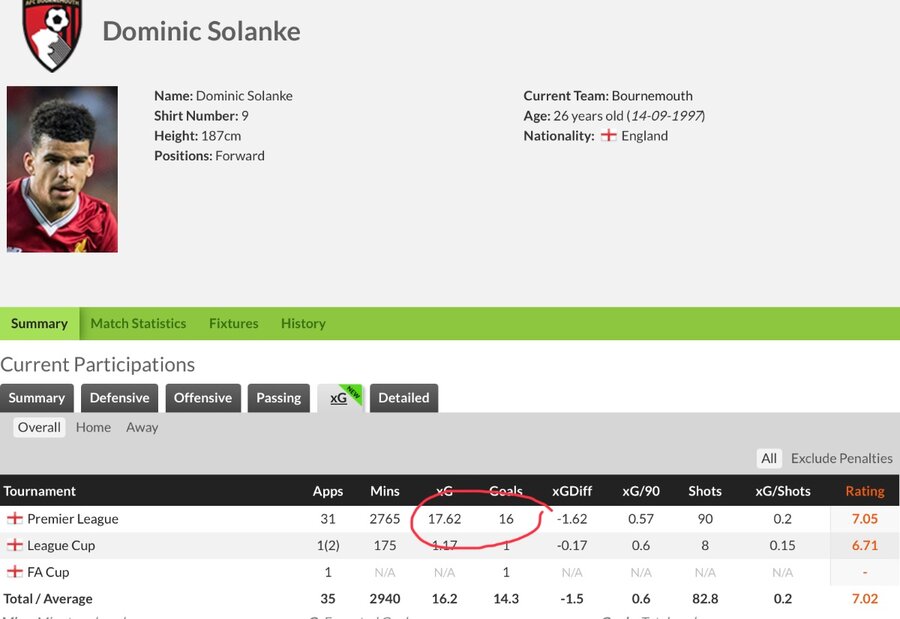This screenshot has height=619, width=900.
Task: Select the Passing stats button
Action: click(x=278, y=398)
